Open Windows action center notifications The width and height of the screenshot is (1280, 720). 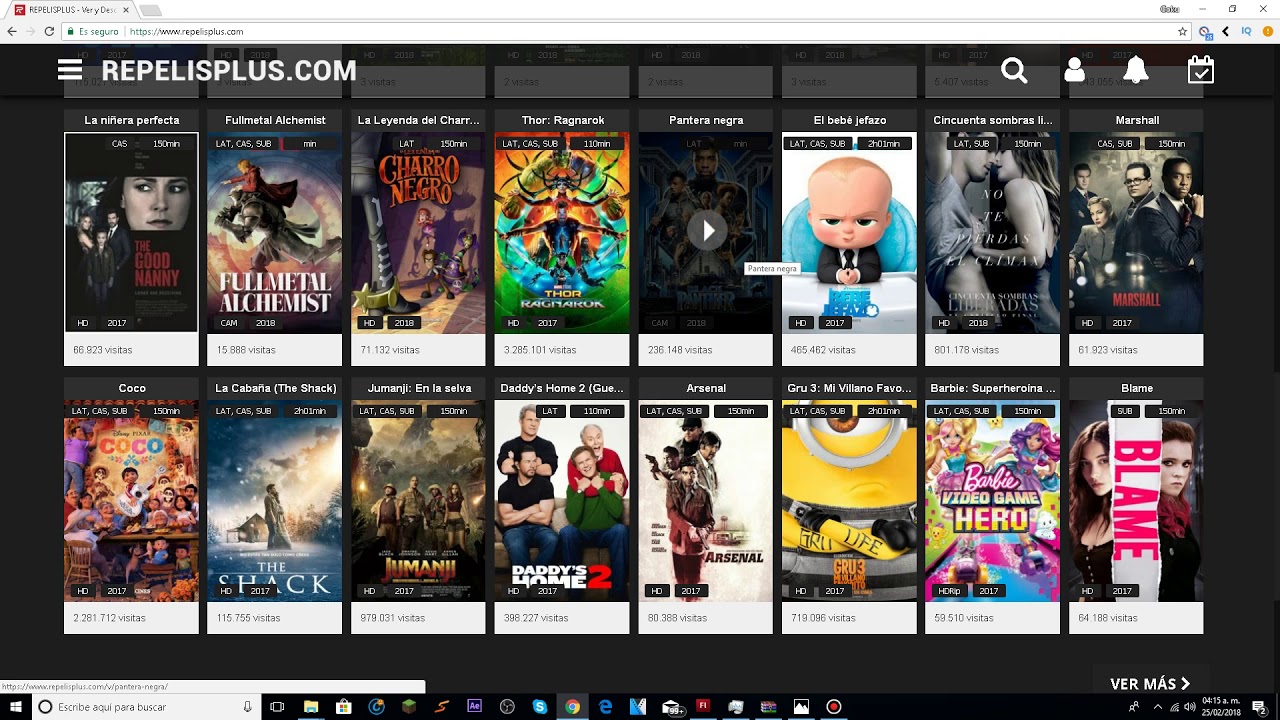[1260, 707]
